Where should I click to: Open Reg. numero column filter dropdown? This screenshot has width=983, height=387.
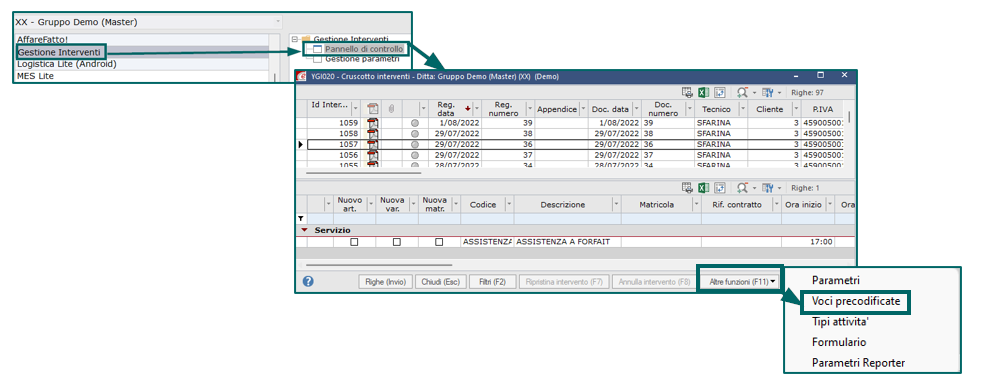[x=529, y=109]
